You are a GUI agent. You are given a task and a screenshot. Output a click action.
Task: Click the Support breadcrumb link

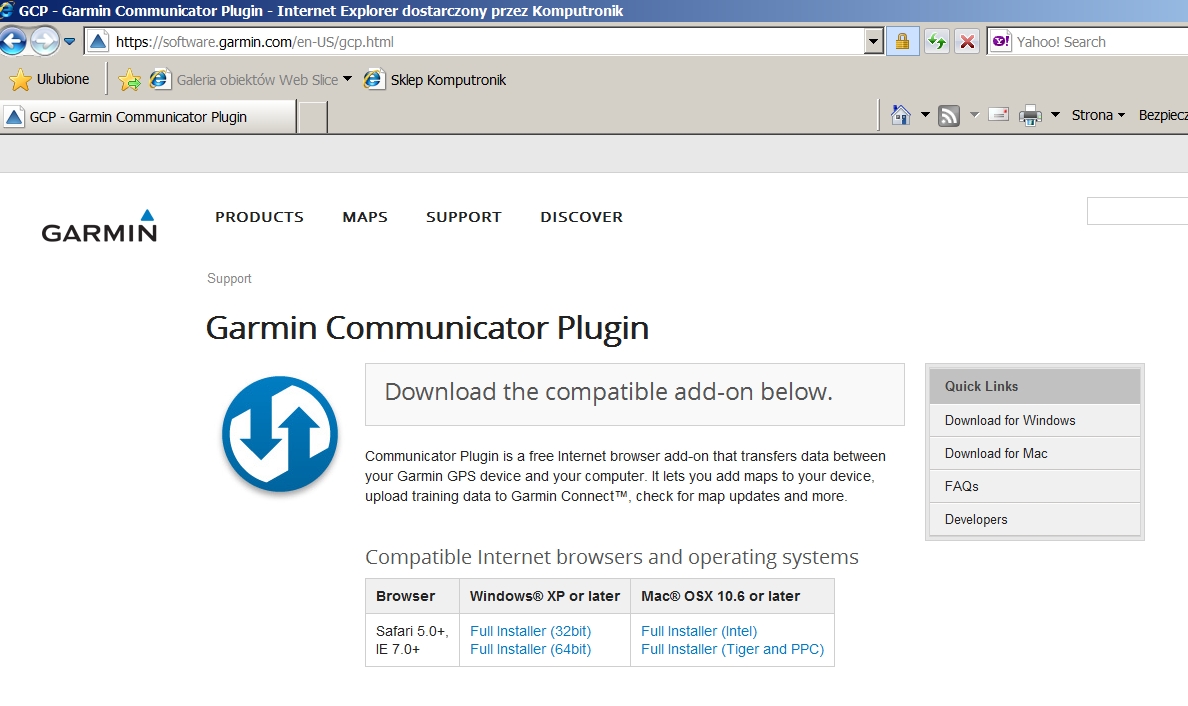click(229, 279)
